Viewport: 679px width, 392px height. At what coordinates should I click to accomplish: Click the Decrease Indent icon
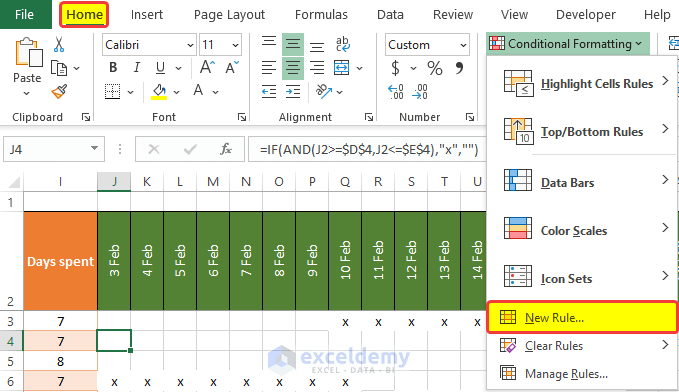coord(269,91)
